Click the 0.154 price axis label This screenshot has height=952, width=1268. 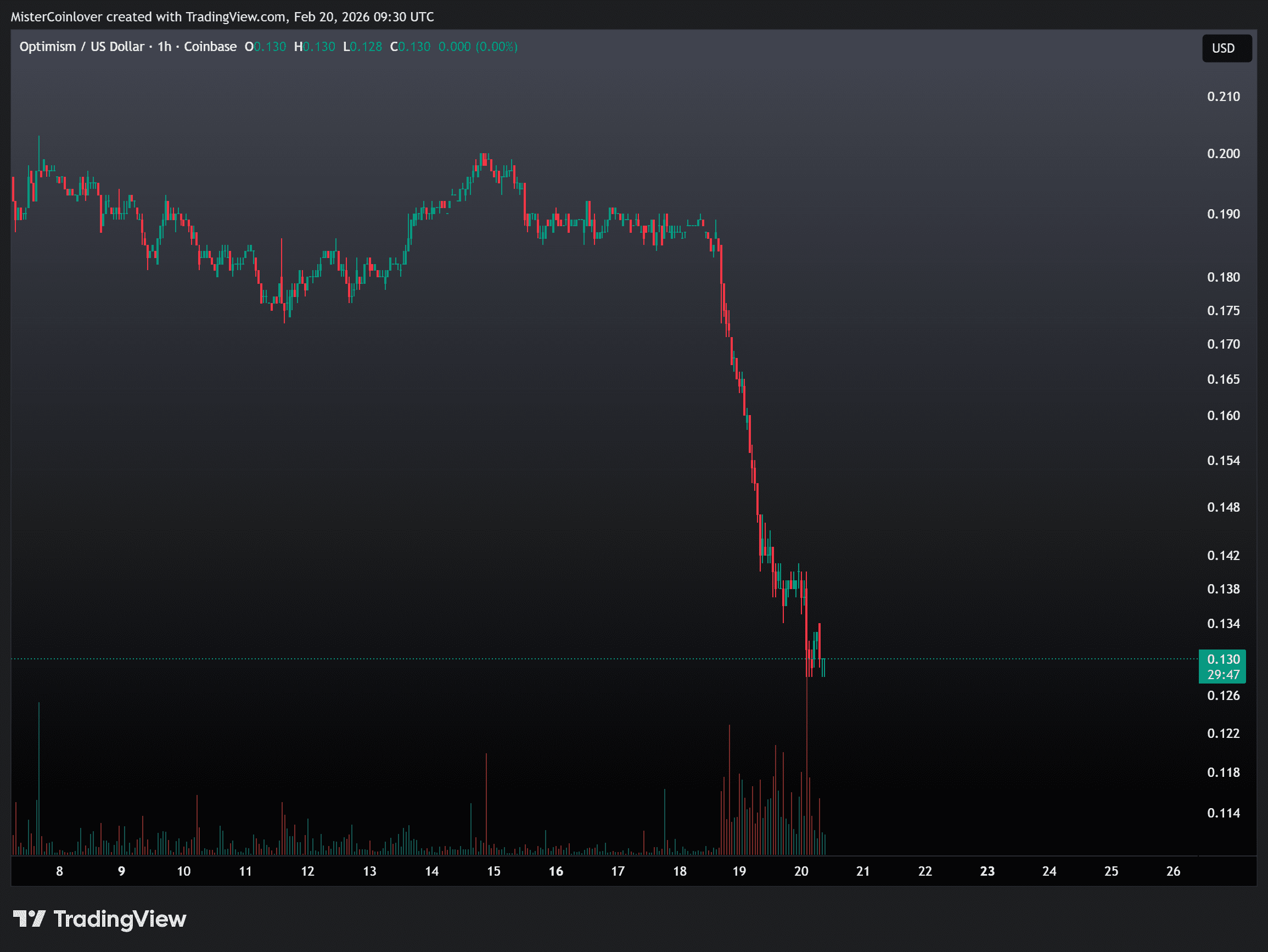(1223, 461)
